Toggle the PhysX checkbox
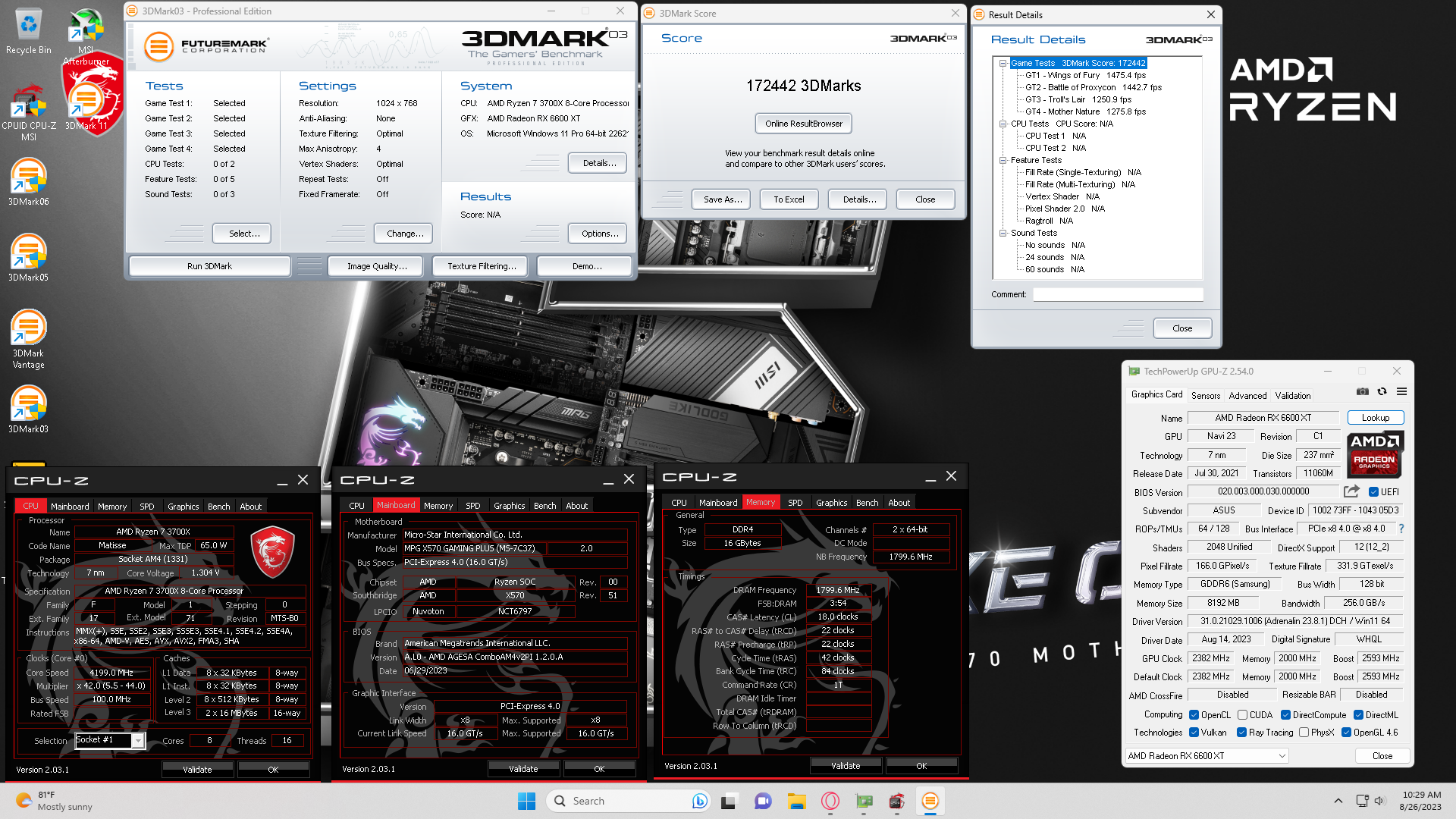The image size is (1456, 819). pyautogui.click(x=1304, y=732)
